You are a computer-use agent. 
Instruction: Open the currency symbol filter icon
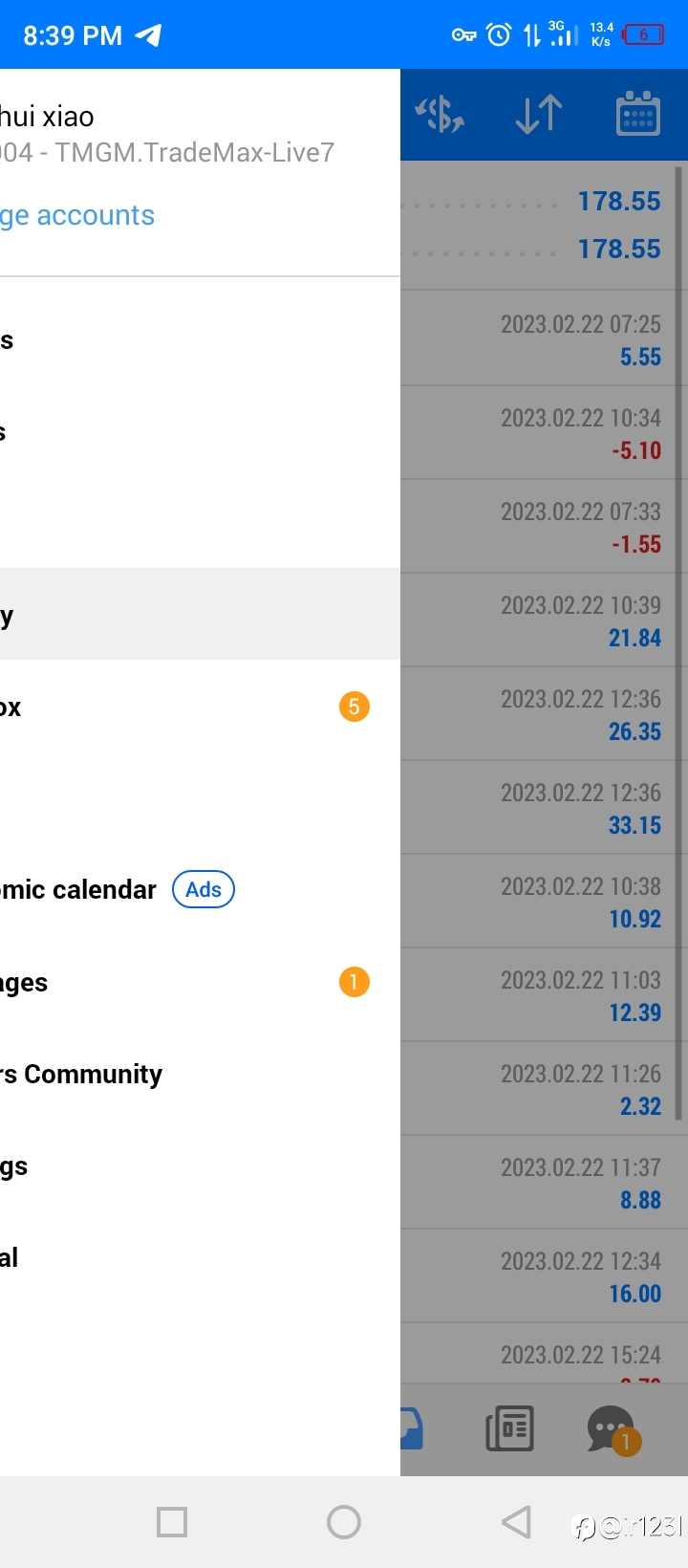point(440,115)
